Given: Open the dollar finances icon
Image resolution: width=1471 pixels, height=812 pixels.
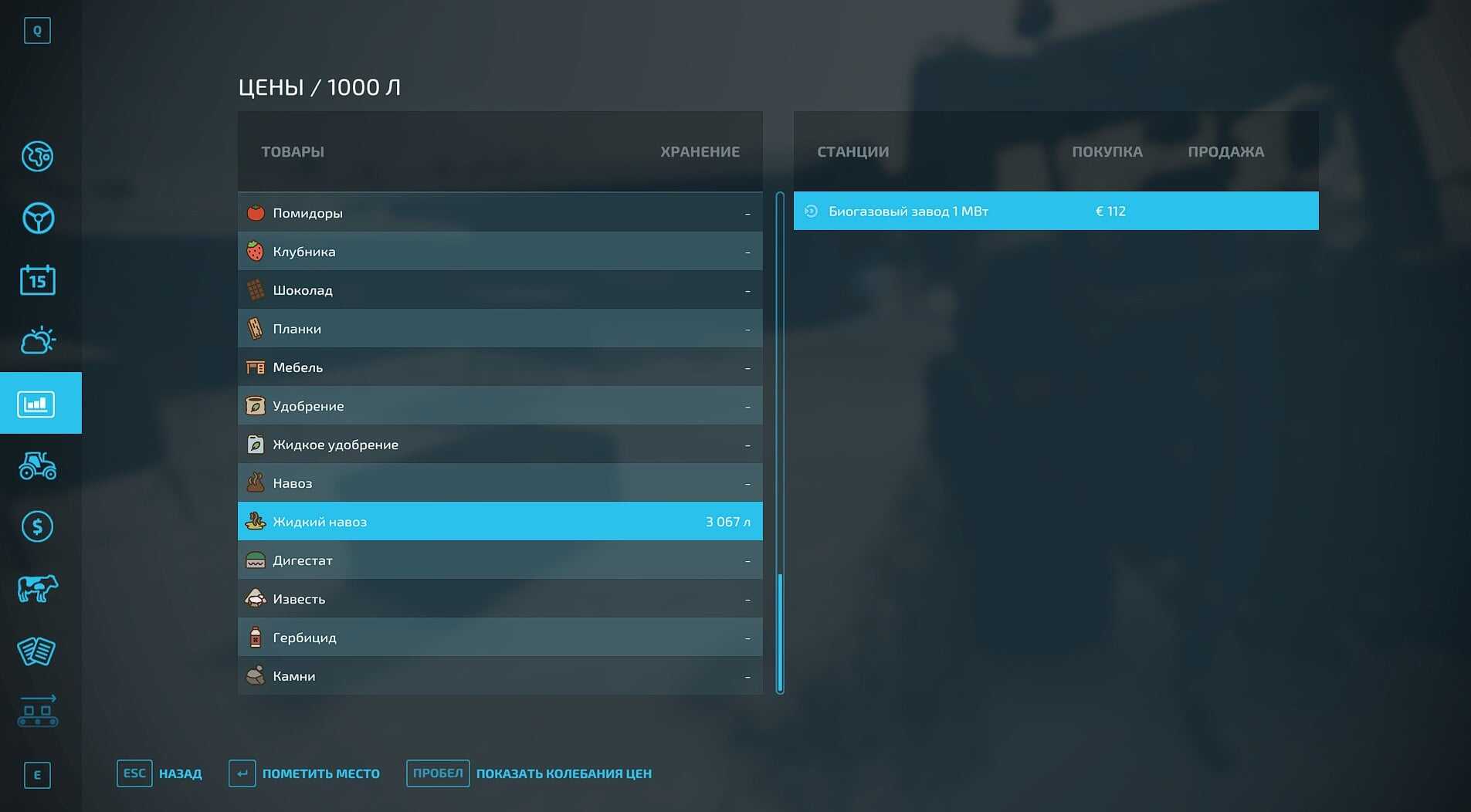Looking at the screenshot, I should click(x=37, y=526).
